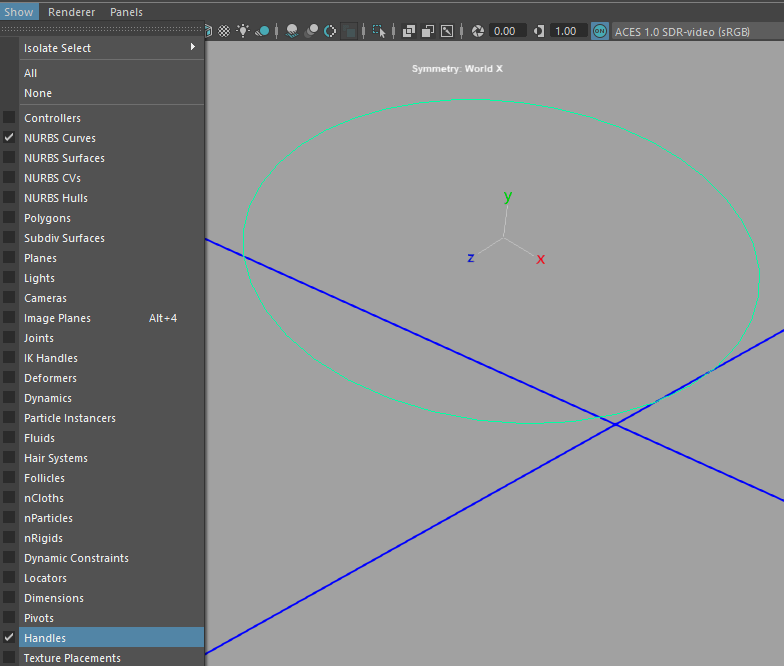Toggle multisample anti-aliasing icon
The height and width of the screenshot is (666, 784).
330,31
